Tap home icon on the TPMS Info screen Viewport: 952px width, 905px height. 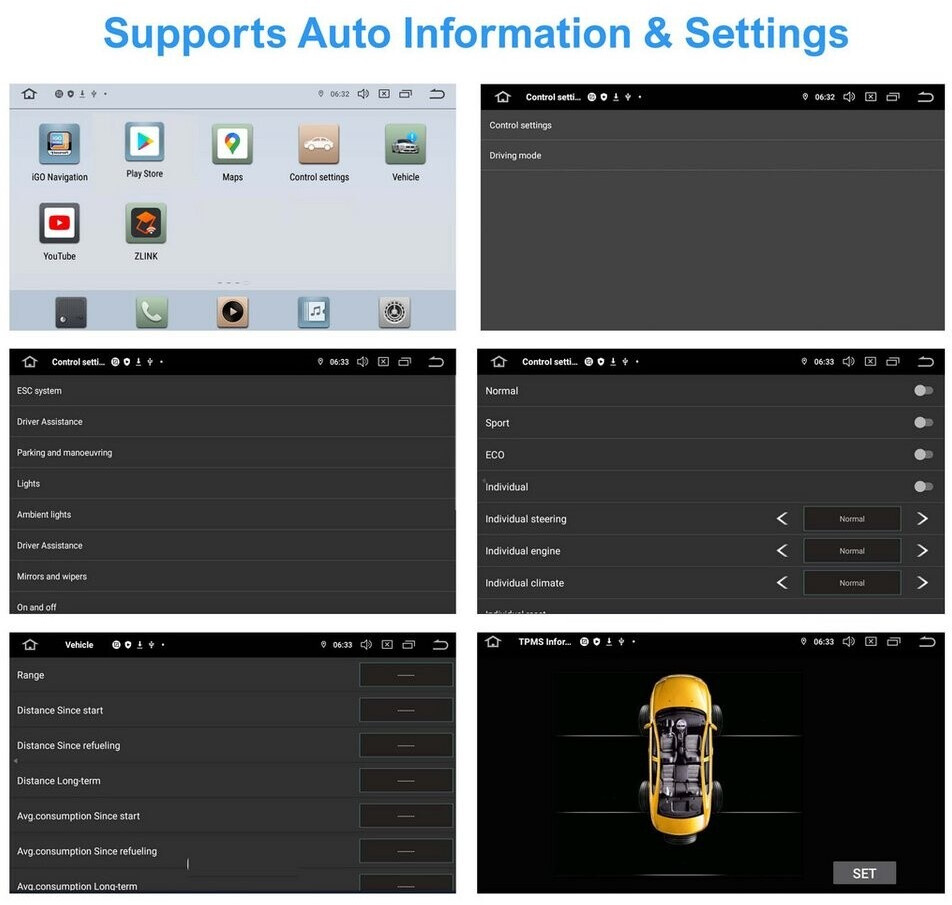(x=493, y=641)
